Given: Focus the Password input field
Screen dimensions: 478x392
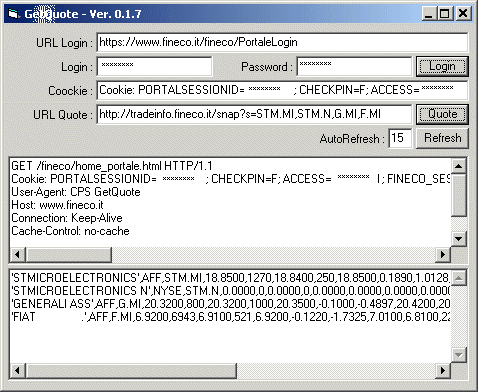Looking at the screenshot, I should (x=354, y=66).
